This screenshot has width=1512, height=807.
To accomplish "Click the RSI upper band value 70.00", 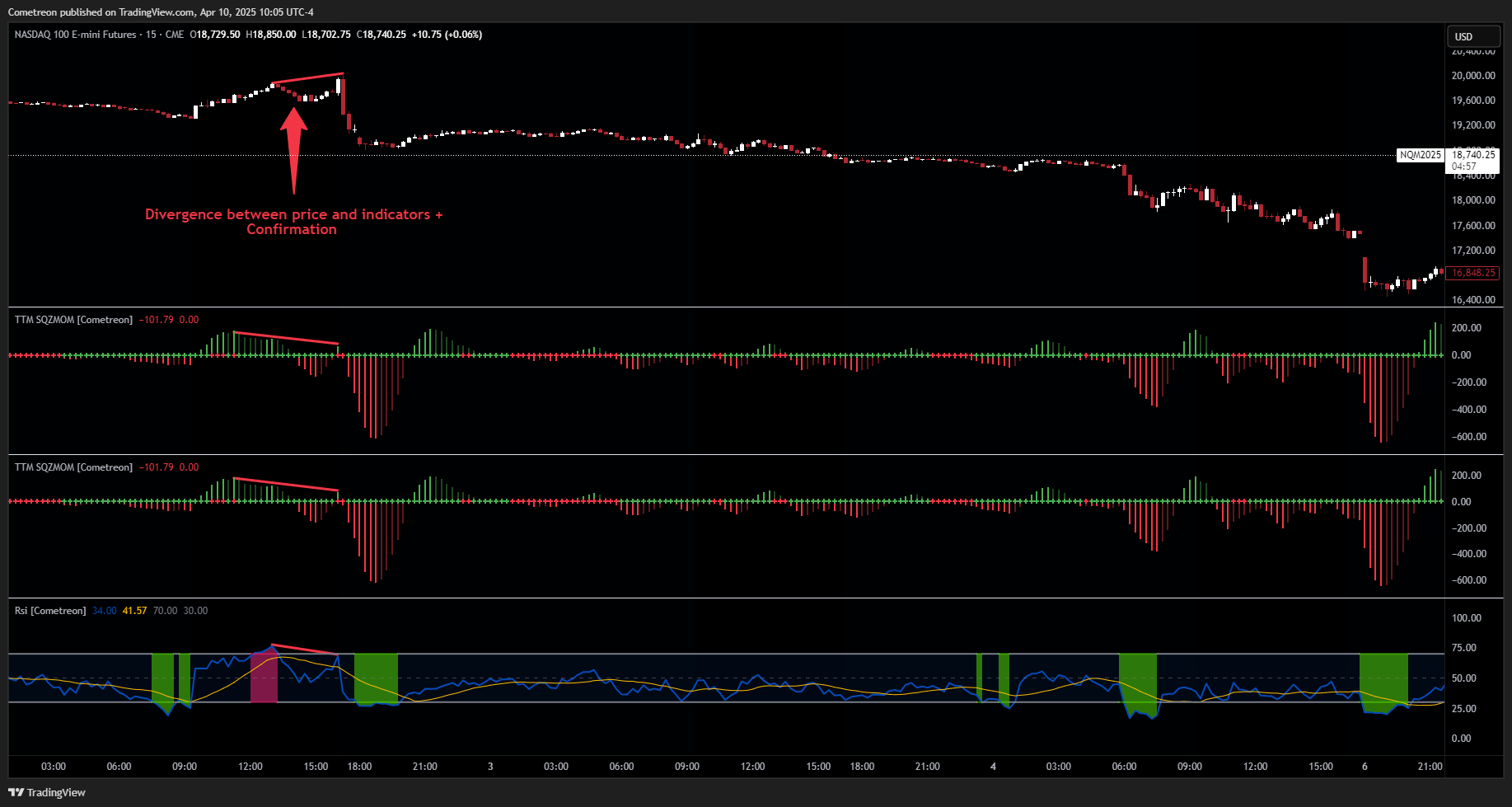I will tap(165, 611).
